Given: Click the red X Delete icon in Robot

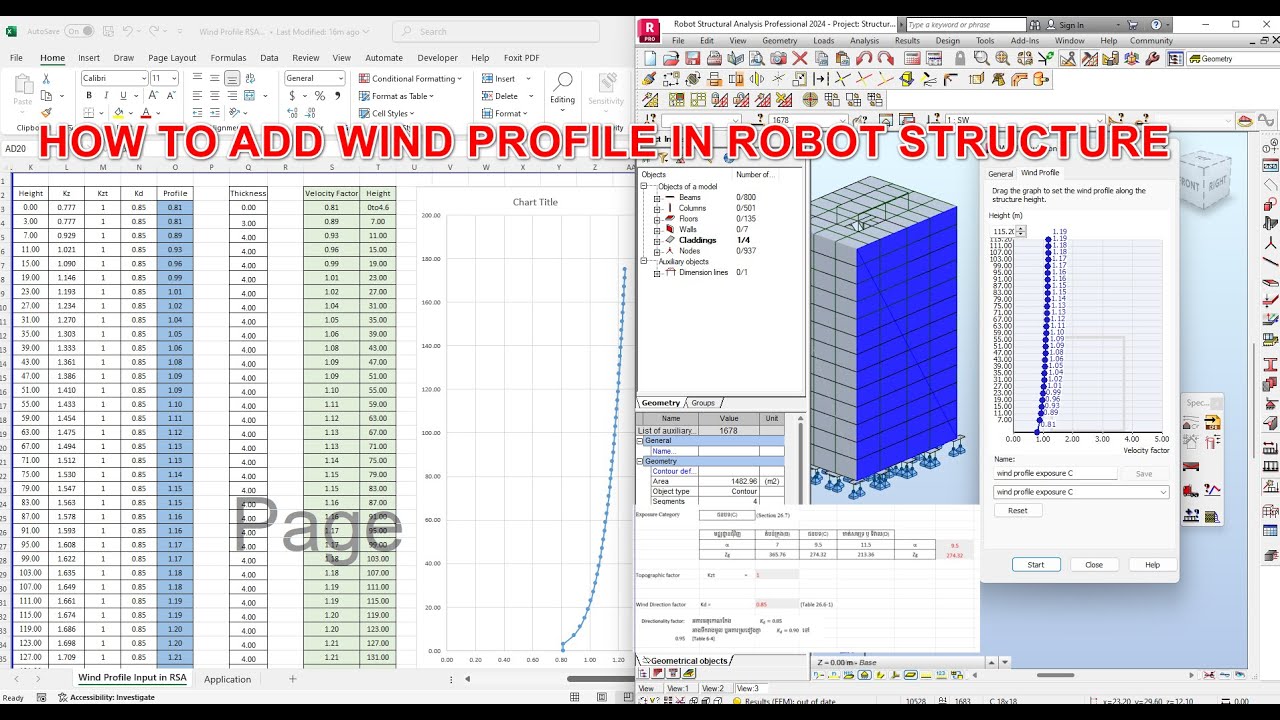Looking at the screenshot, I should pos(800,58).
